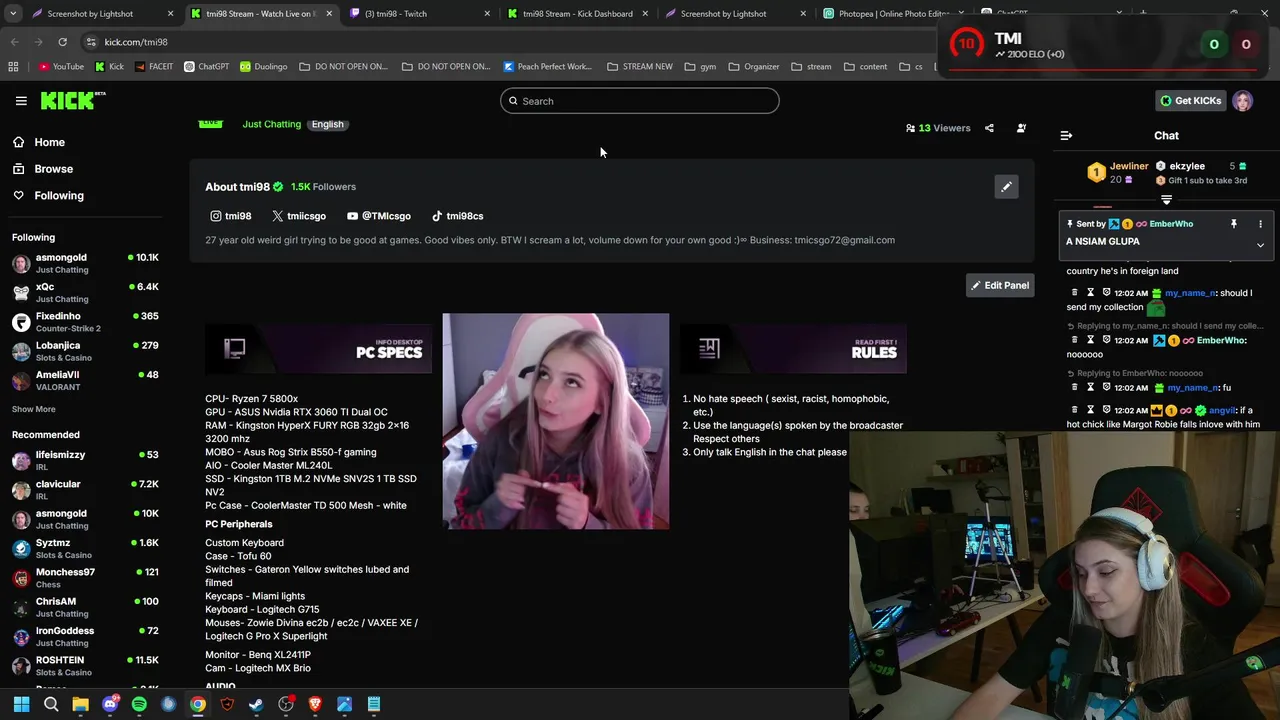The image size is (1280, 720).
Task: Open the YouTube bookmark
Action: [x=61, y=67]
